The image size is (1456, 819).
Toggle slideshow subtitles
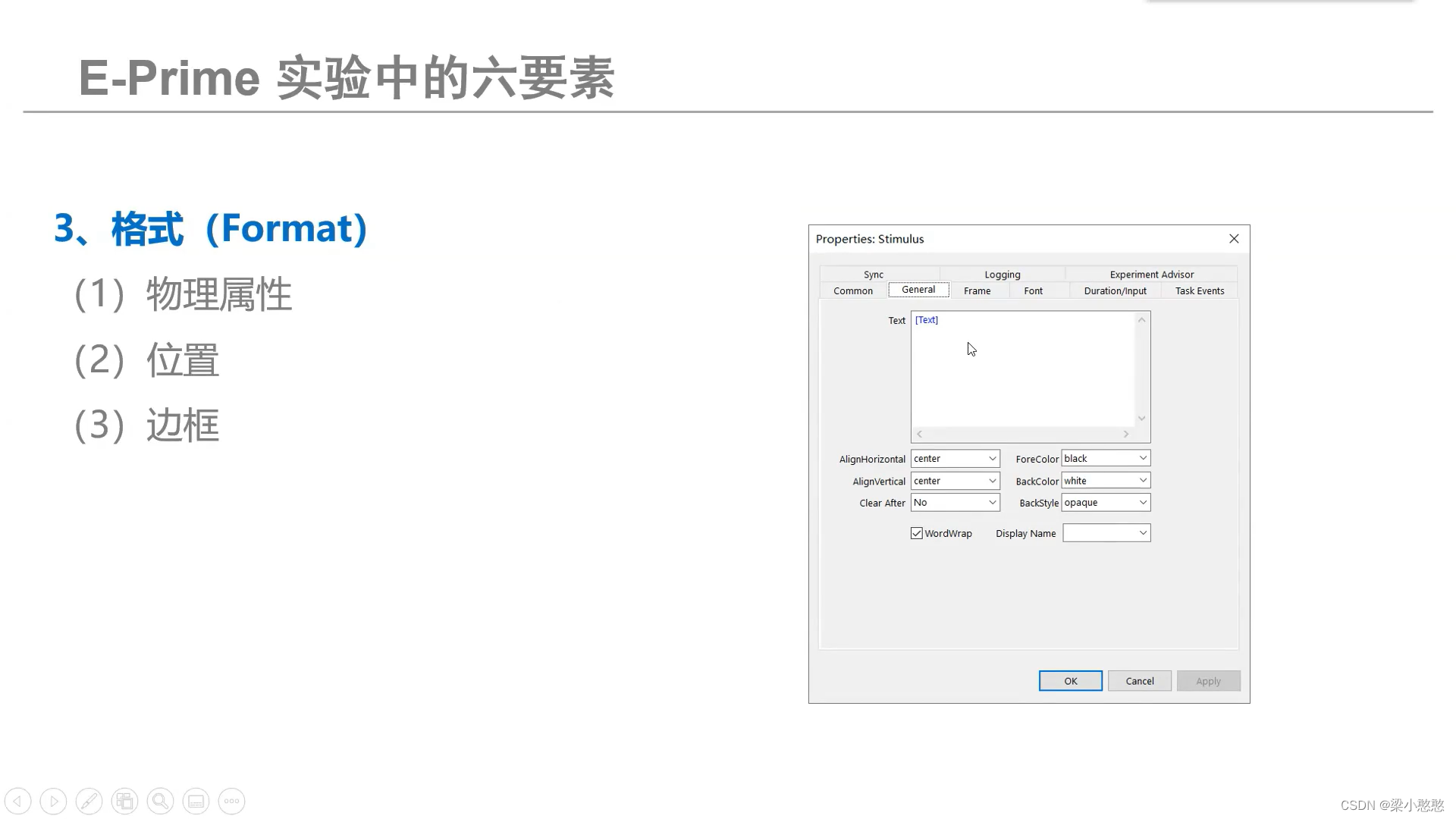(196, 800)
